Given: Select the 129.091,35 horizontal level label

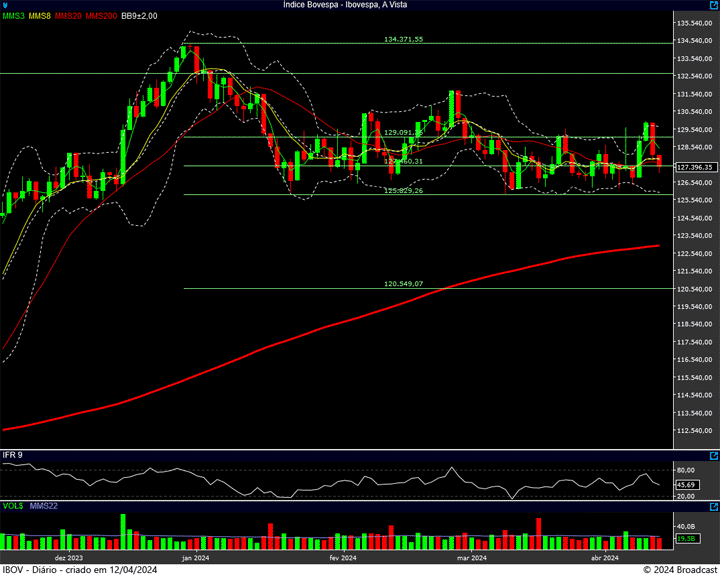Looking at the screenshot, I should click(x=403, y=132).
